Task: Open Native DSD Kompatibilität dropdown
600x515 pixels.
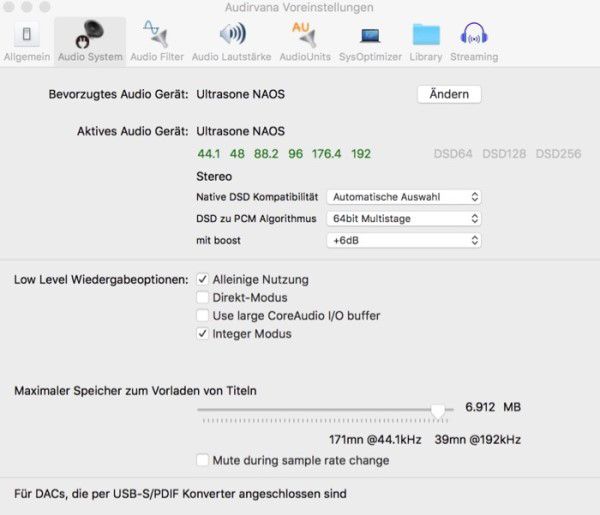Action: coord(404,197)
